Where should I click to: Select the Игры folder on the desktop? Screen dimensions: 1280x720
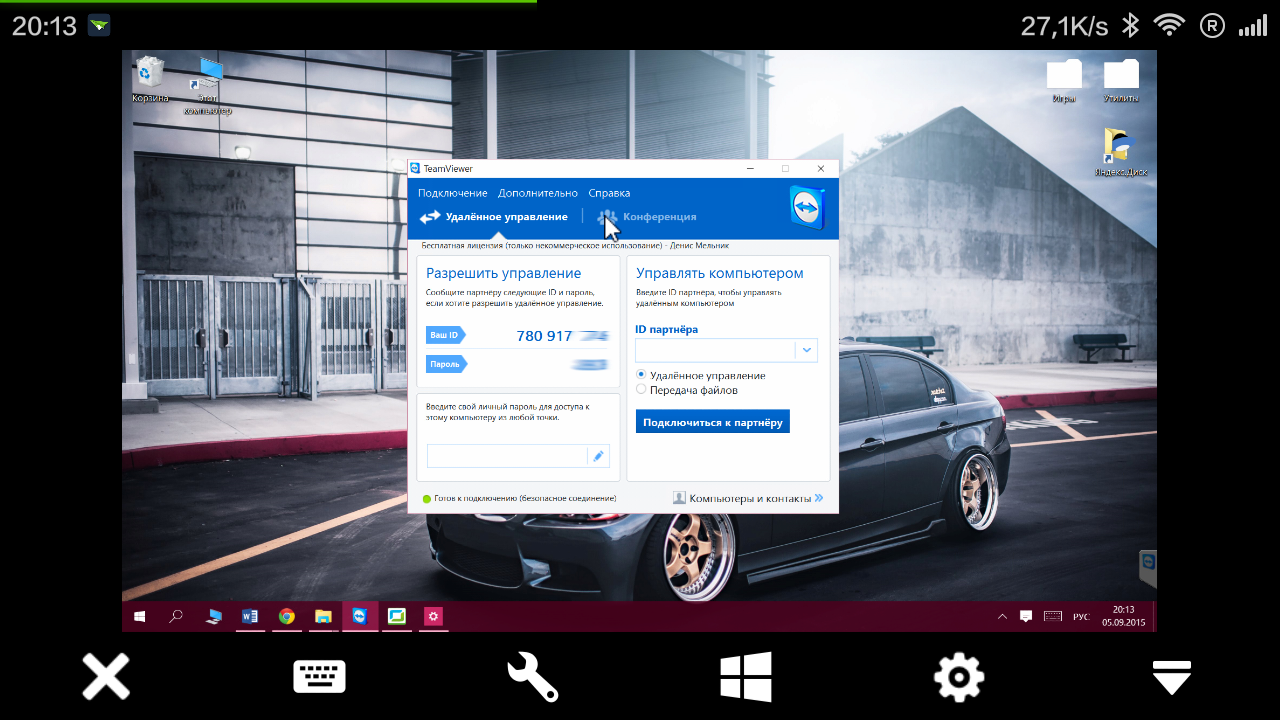[1064, 80]
